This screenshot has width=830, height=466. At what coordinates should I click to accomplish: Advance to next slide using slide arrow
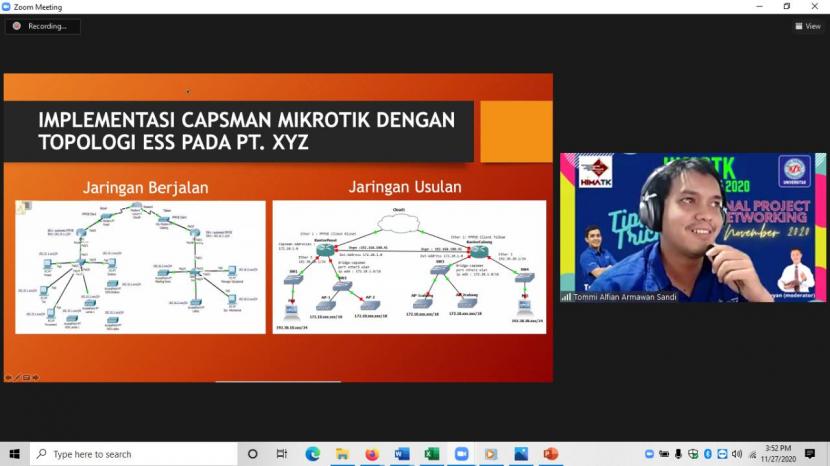(x=35, y=378)
